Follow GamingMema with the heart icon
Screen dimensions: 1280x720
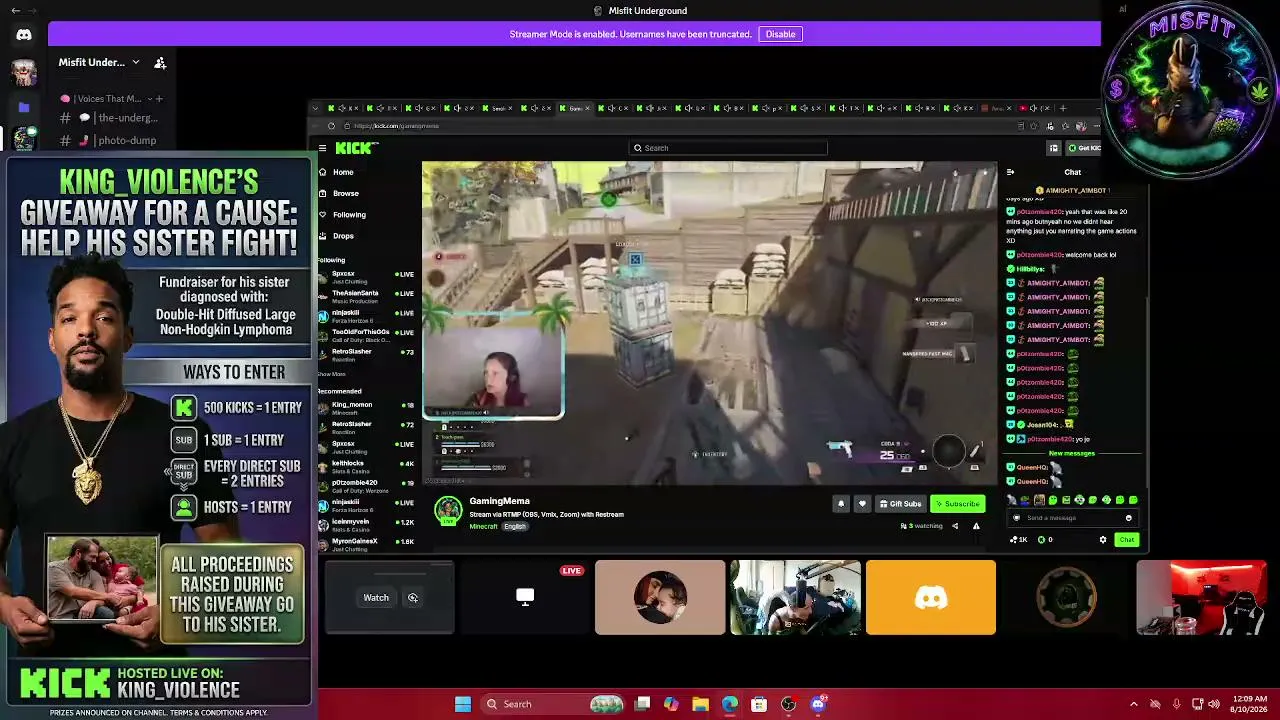[862, 504]
